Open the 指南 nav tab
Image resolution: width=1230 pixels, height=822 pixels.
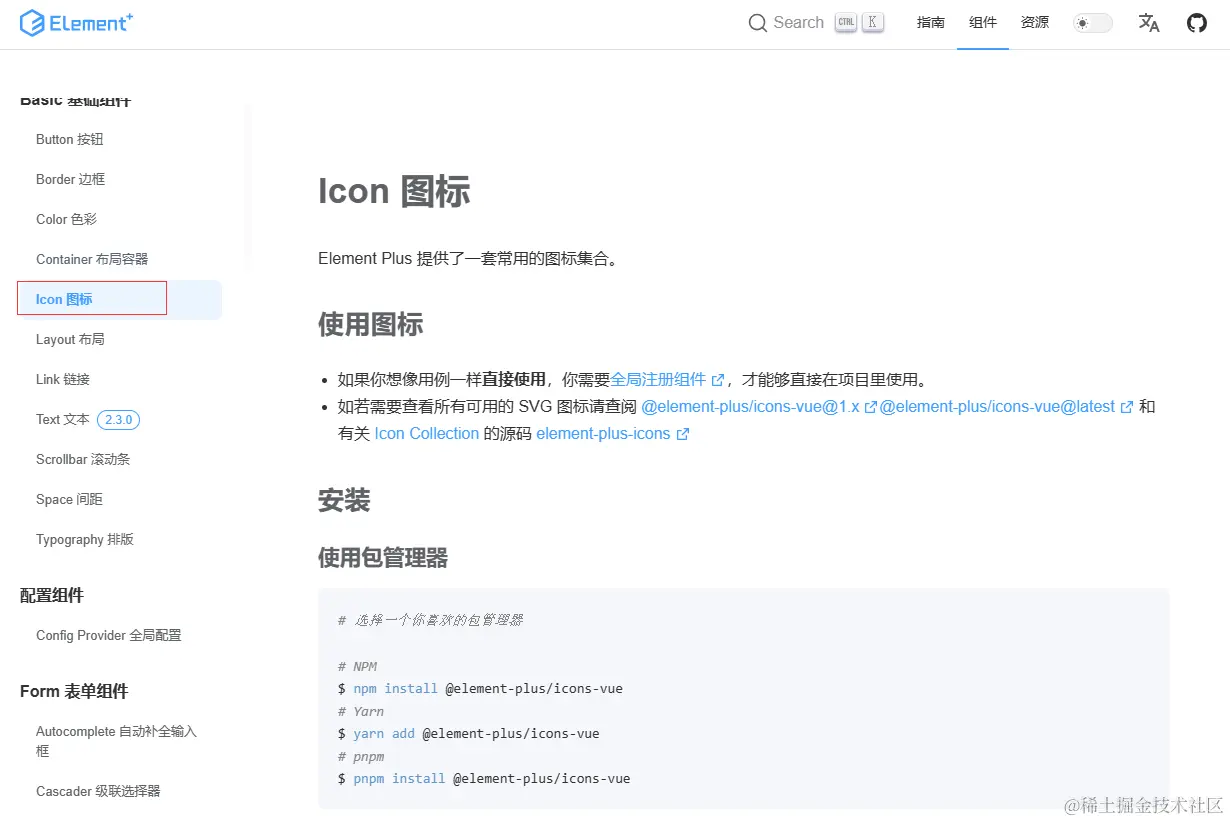tap(931, 23)
